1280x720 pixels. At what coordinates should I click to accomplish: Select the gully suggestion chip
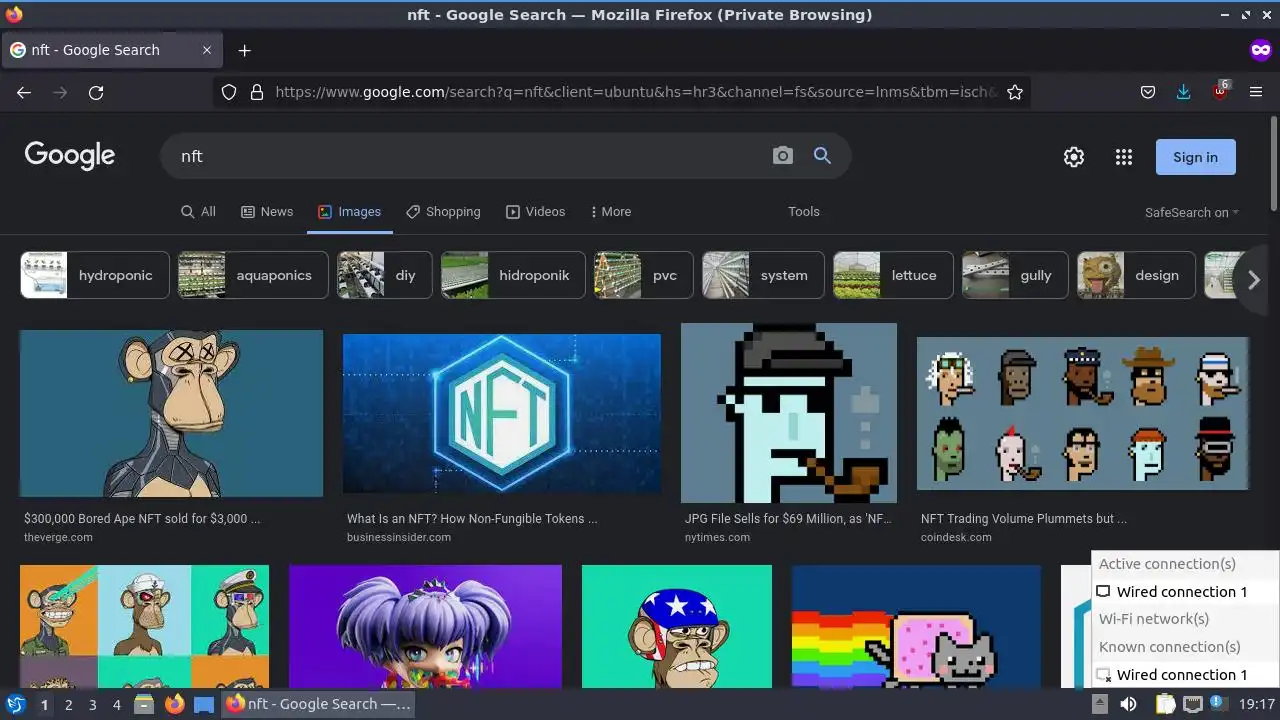coord(1015,275)
